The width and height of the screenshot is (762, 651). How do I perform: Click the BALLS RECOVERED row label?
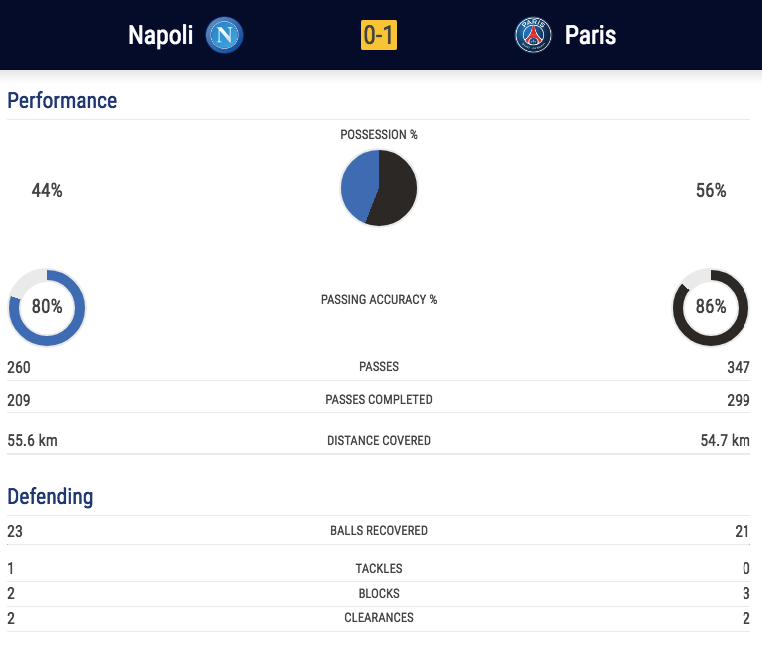click(x=379, y=531)
